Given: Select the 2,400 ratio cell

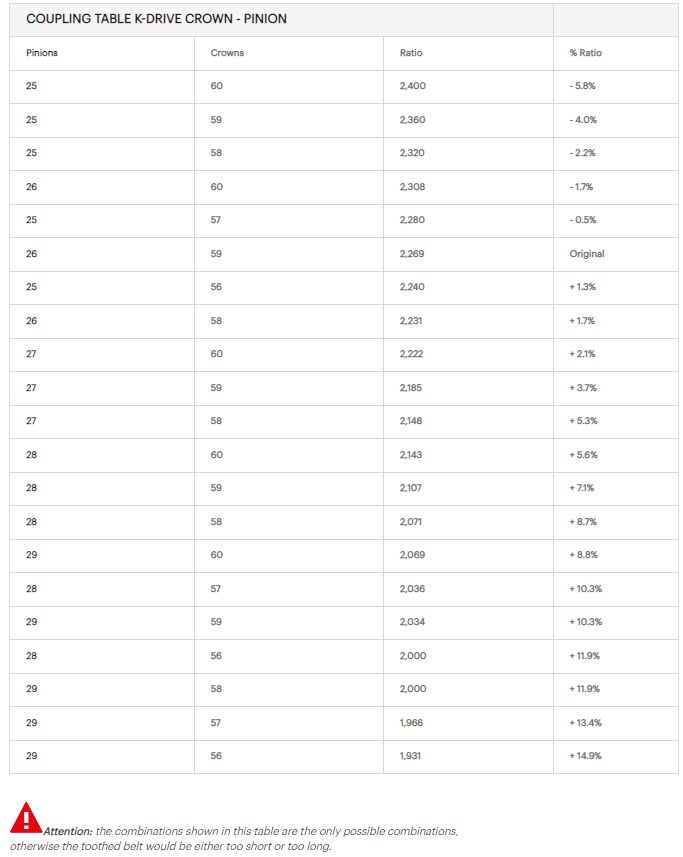Looking at the screenshot, I should click(x=412, y=86).
